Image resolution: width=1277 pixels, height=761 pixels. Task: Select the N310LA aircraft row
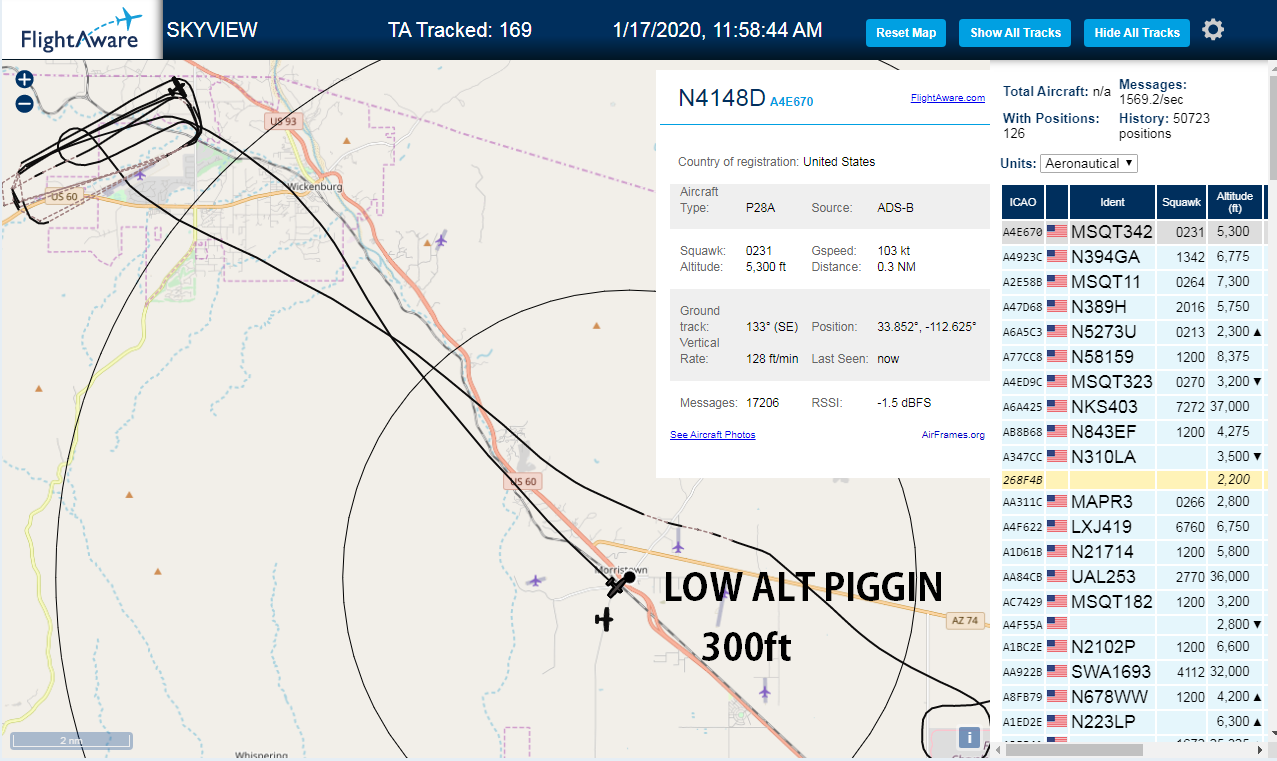[1133, 456]
